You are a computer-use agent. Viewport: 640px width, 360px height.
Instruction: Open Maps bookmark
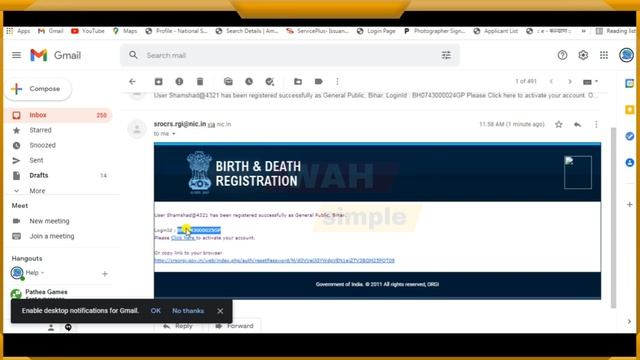pyautogui.click(x=125, y=31)
